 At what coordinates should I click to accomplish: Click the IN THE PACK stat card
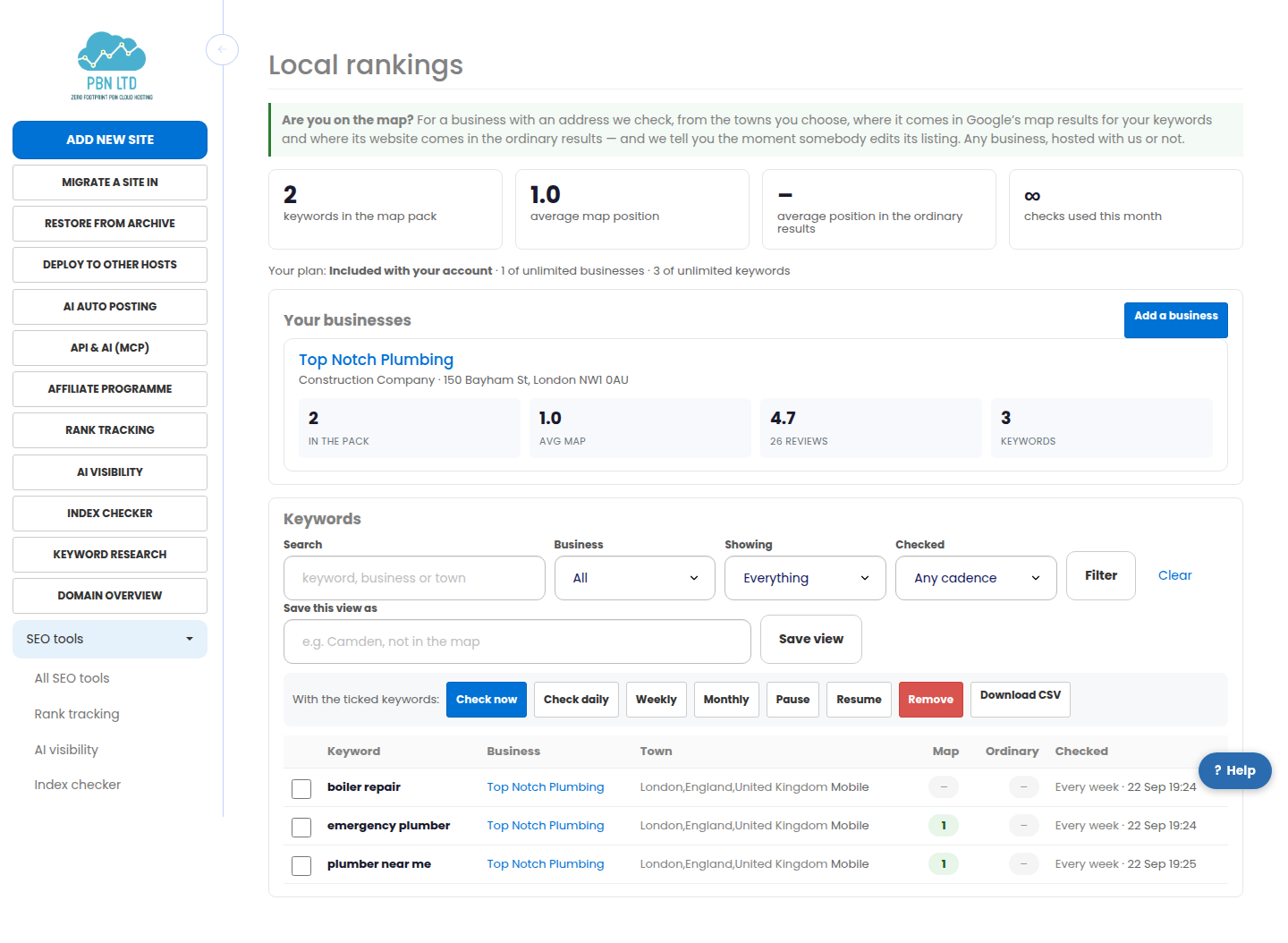[x=410, y=429]
